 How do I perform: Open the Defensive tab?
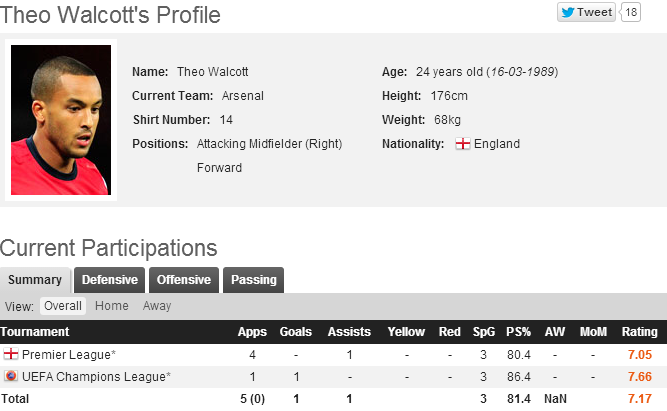tap(110, 280)
